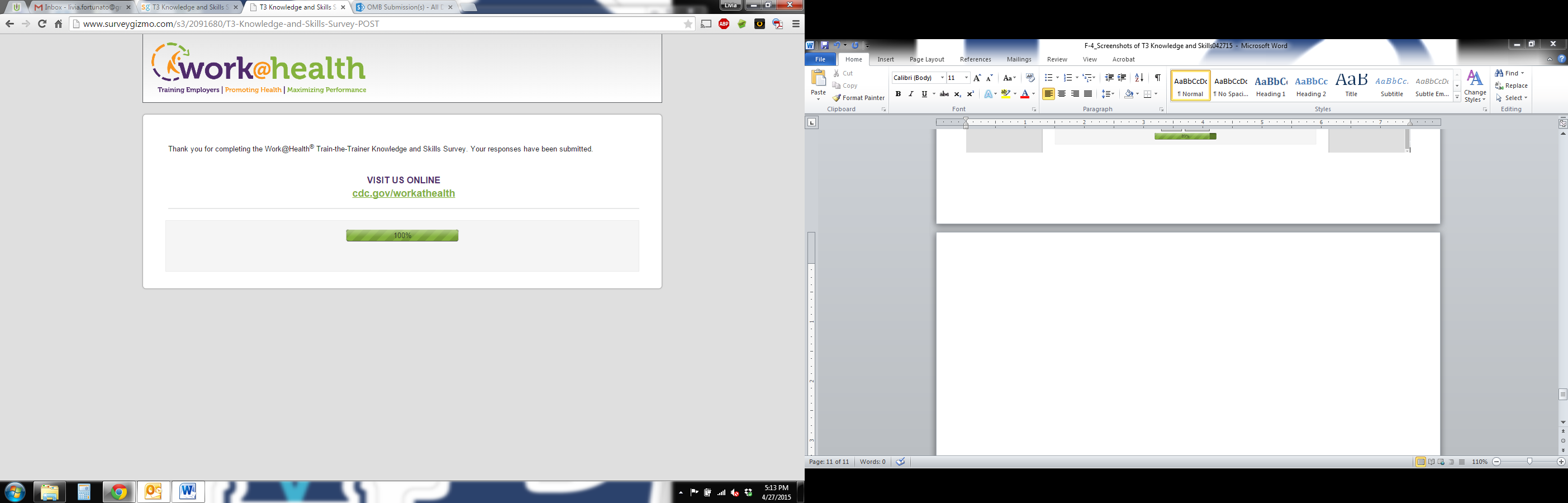Open the Word Help question mark
This screenshot has height=503, width=1568.
(1561, 59)
